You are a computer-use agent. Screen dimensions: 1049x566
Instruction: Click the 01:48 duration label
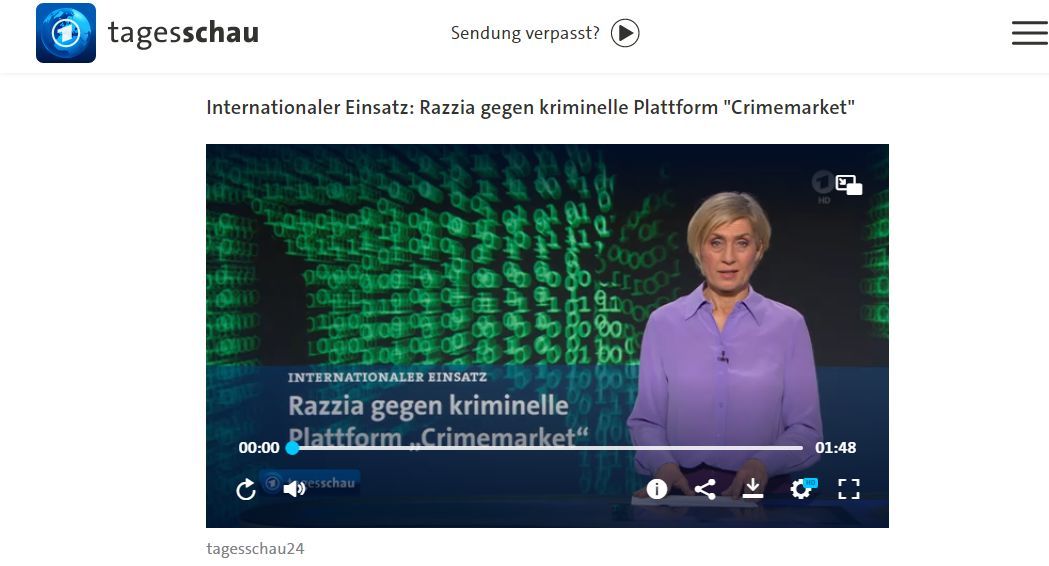coord(836,448)
